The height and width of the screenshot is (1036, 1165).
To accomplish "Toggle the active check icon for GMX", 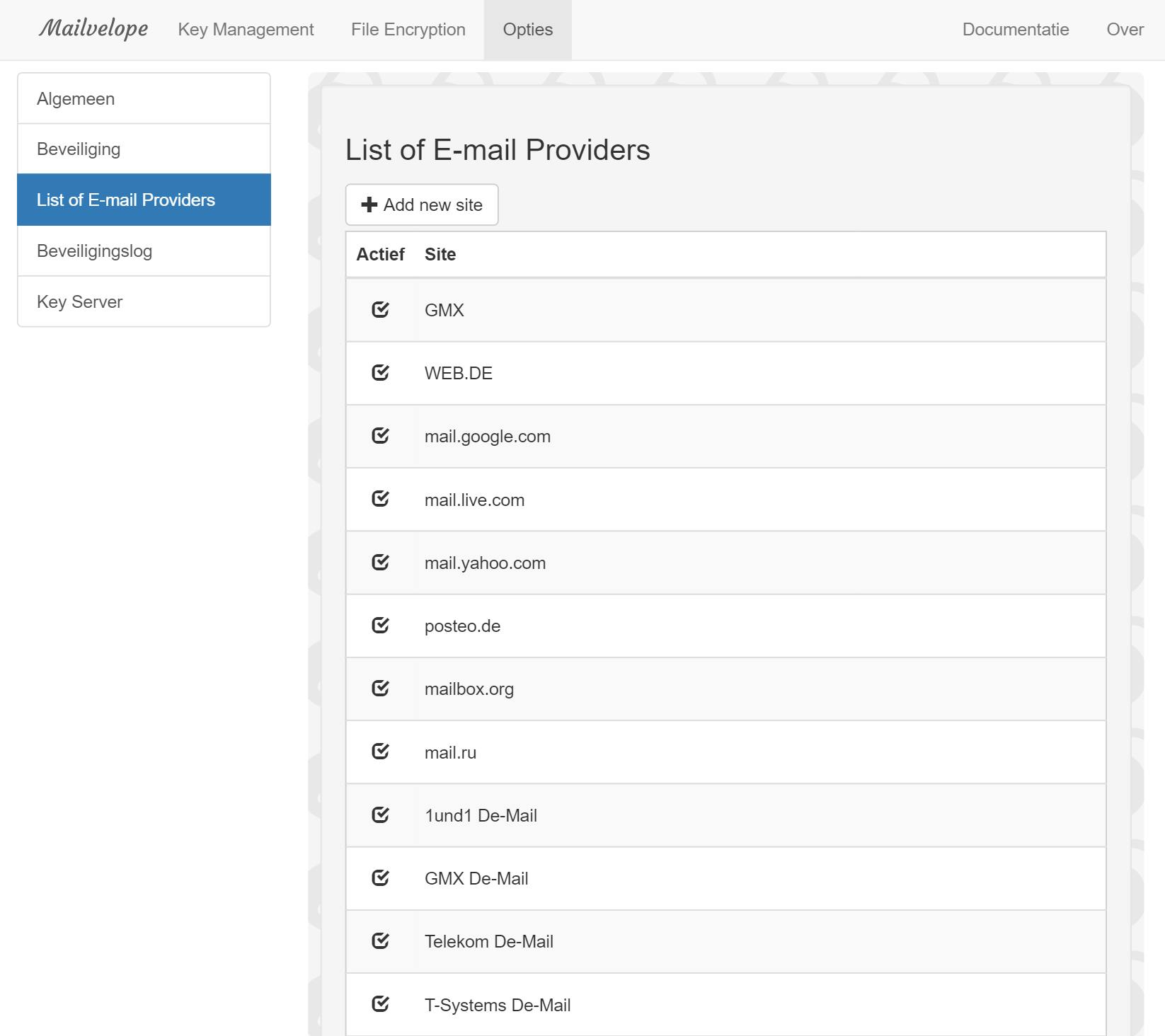I will pos(380,310).
